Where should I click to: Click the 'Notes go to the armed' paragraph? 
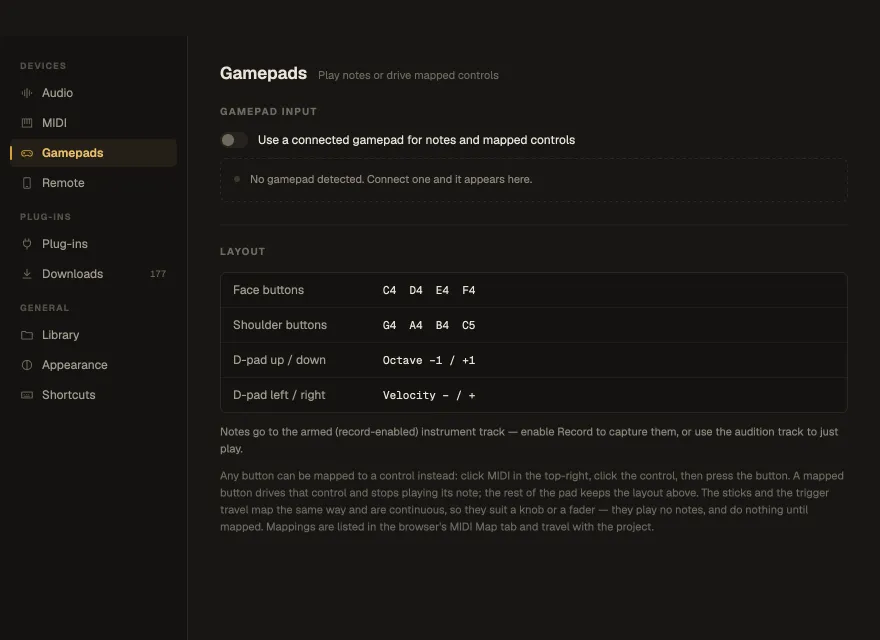(x=529, y=440)
